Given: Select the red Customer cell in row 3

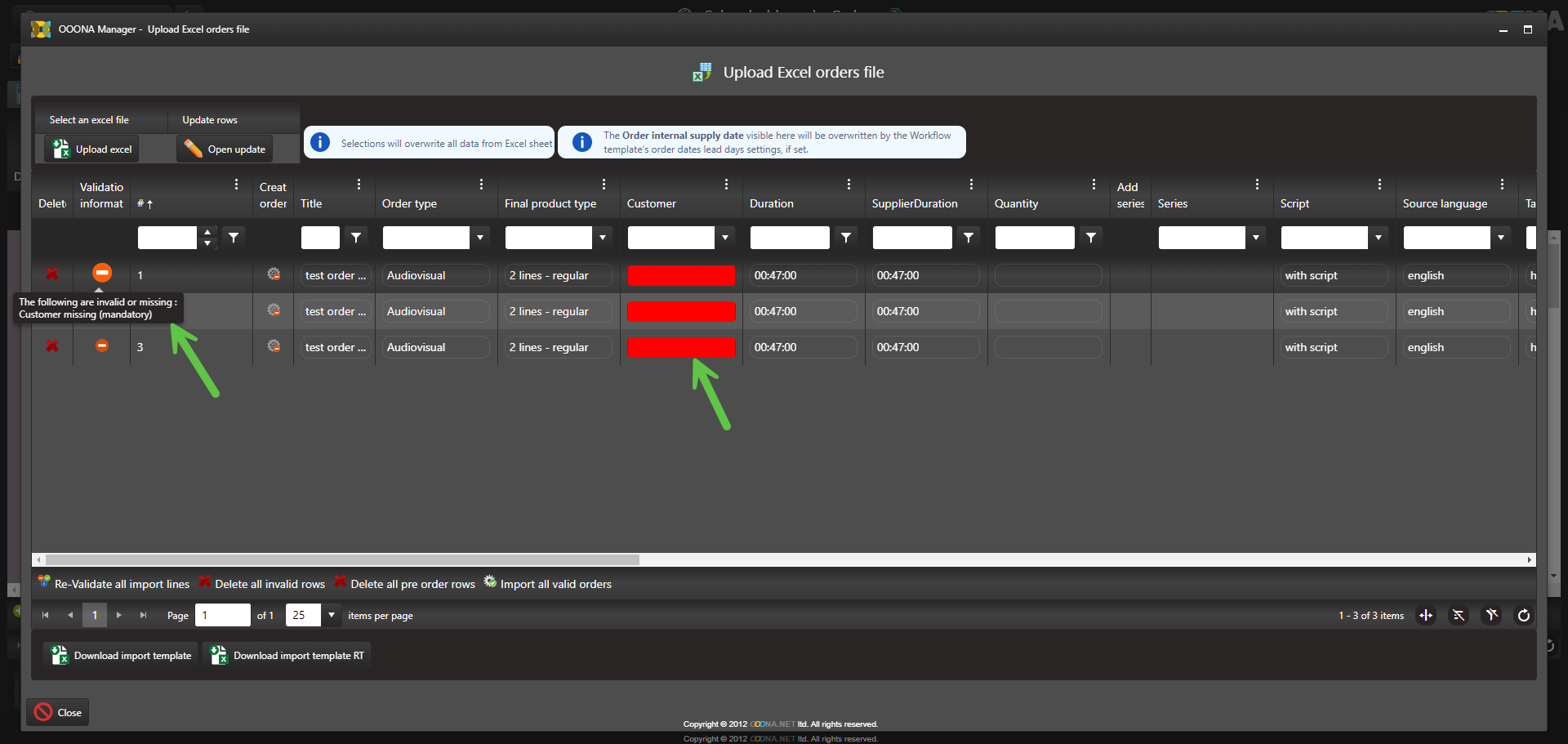Looking at the screenshot, I should click(x=681, y=348).
